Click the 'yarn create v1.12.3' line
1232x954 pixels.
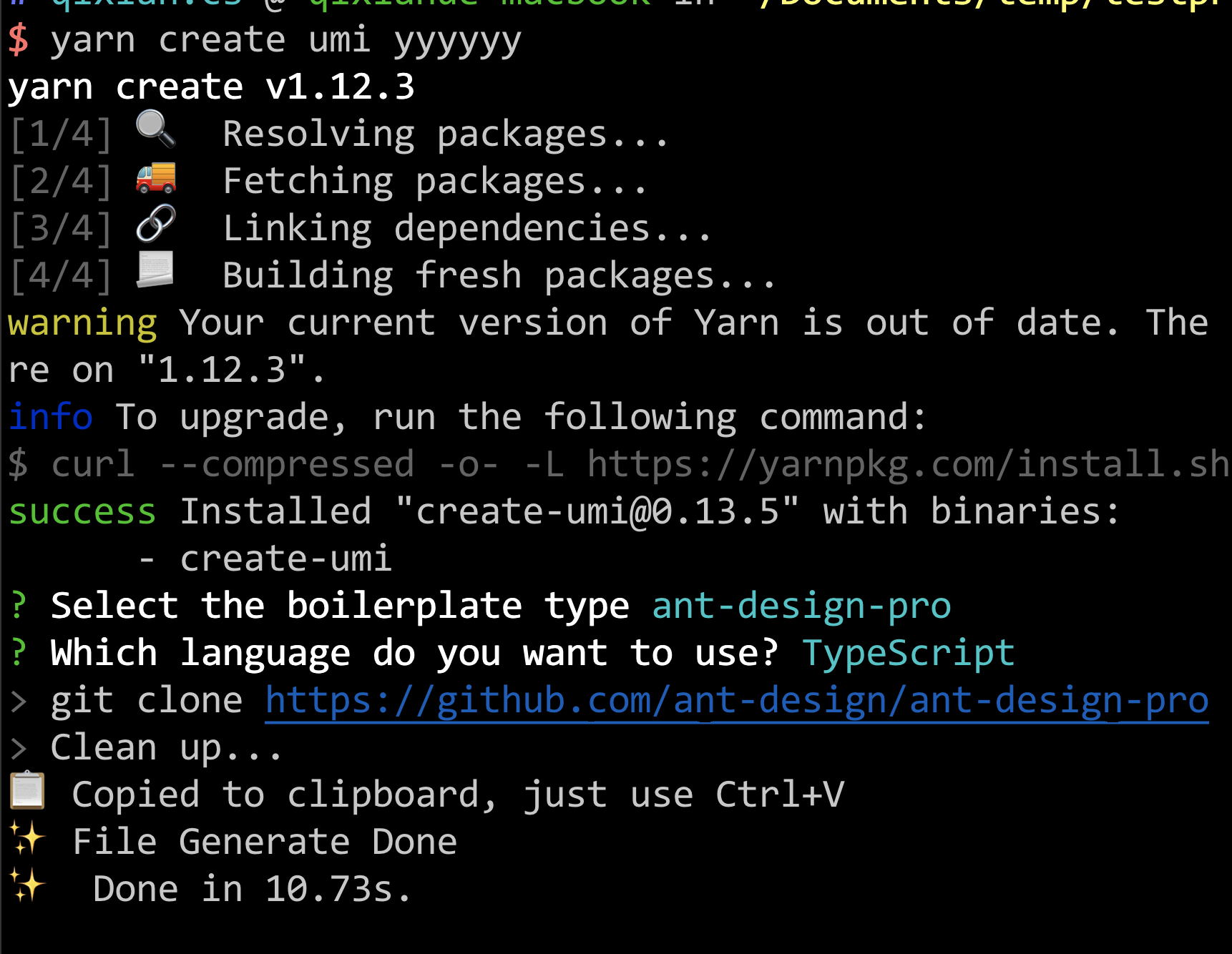(211, 87)
